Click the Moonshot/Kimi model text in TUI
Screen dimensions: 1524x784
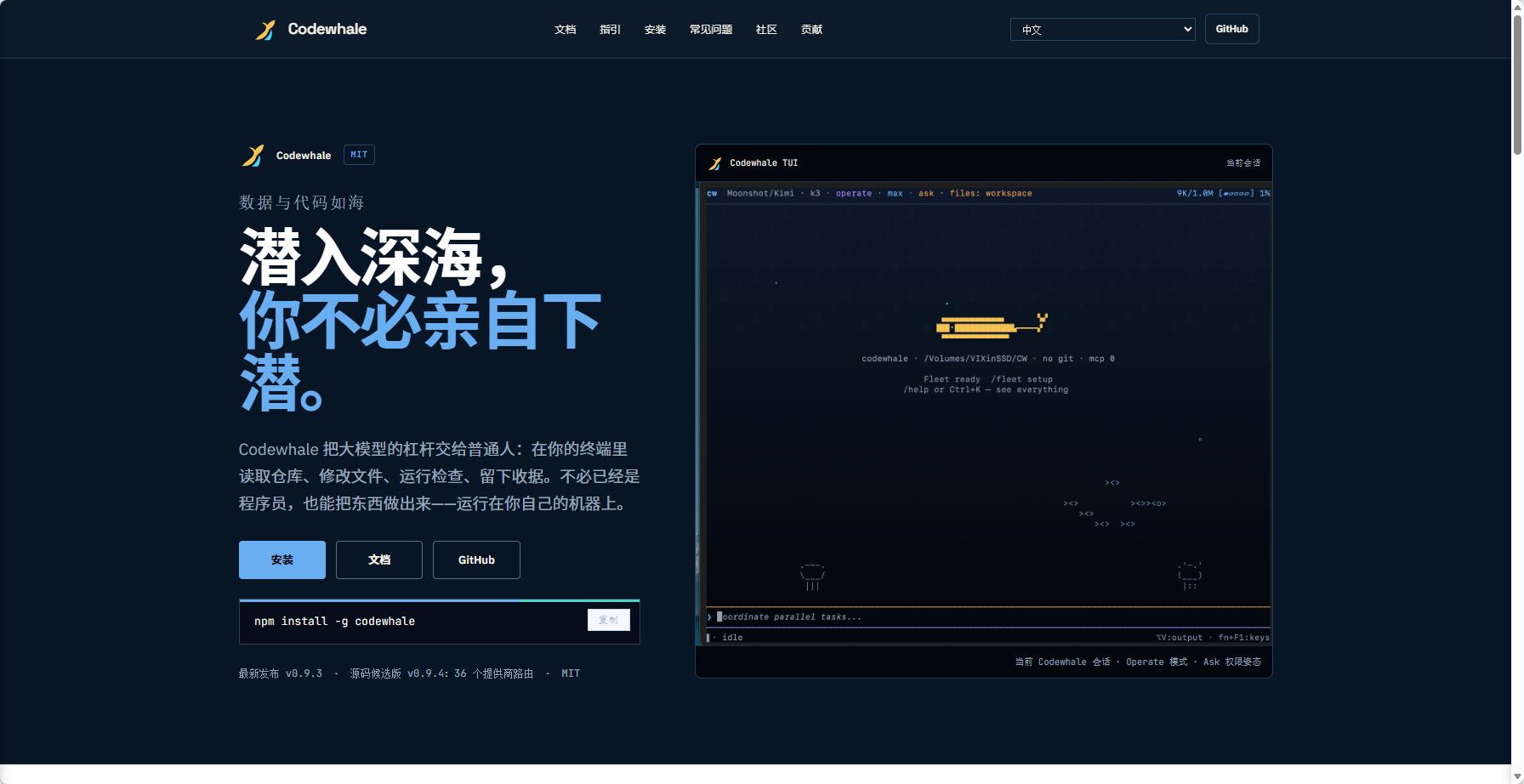[x=760, y=194]
